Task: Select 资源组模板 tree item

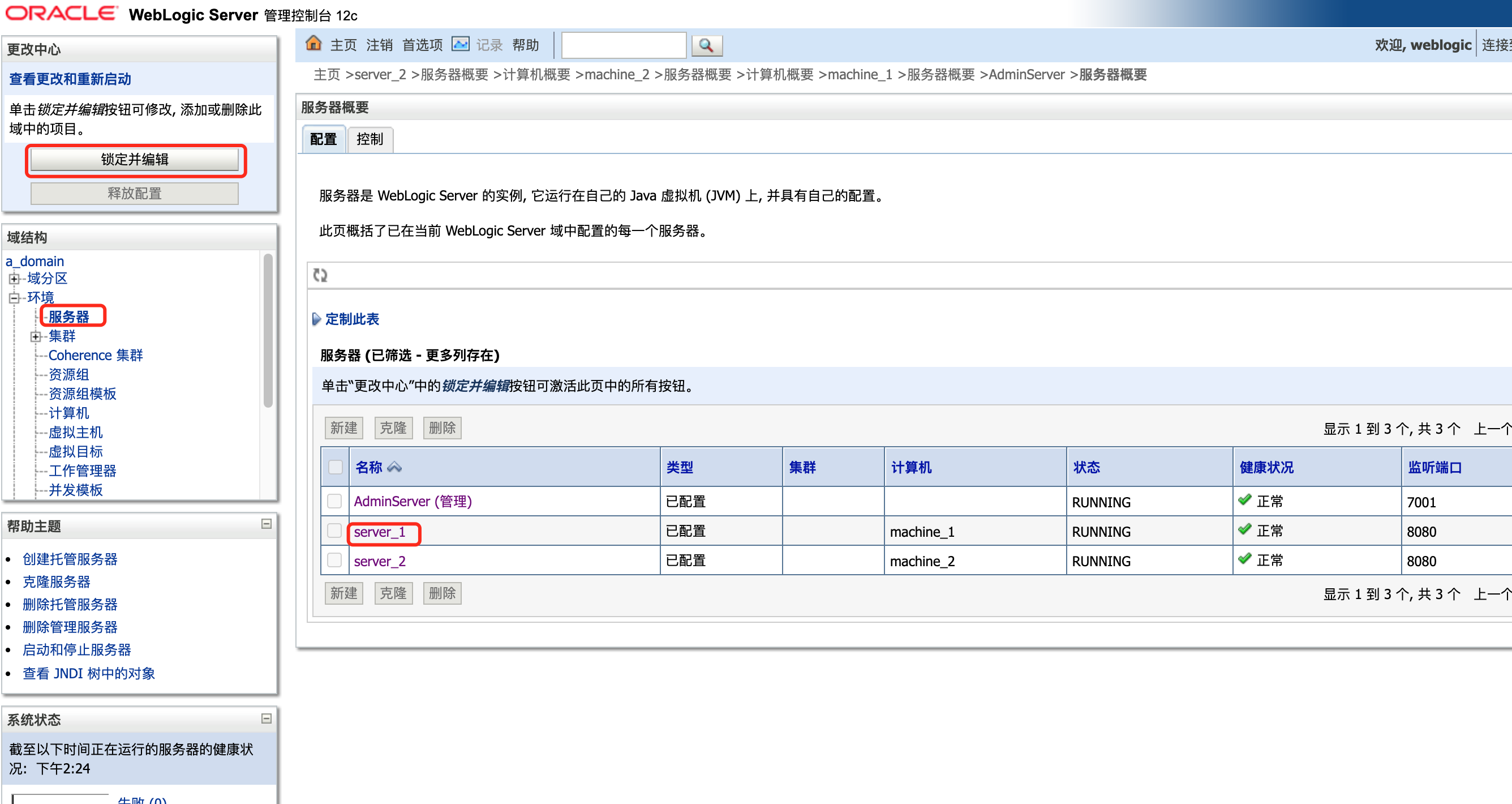Action: tap(82, 394)
